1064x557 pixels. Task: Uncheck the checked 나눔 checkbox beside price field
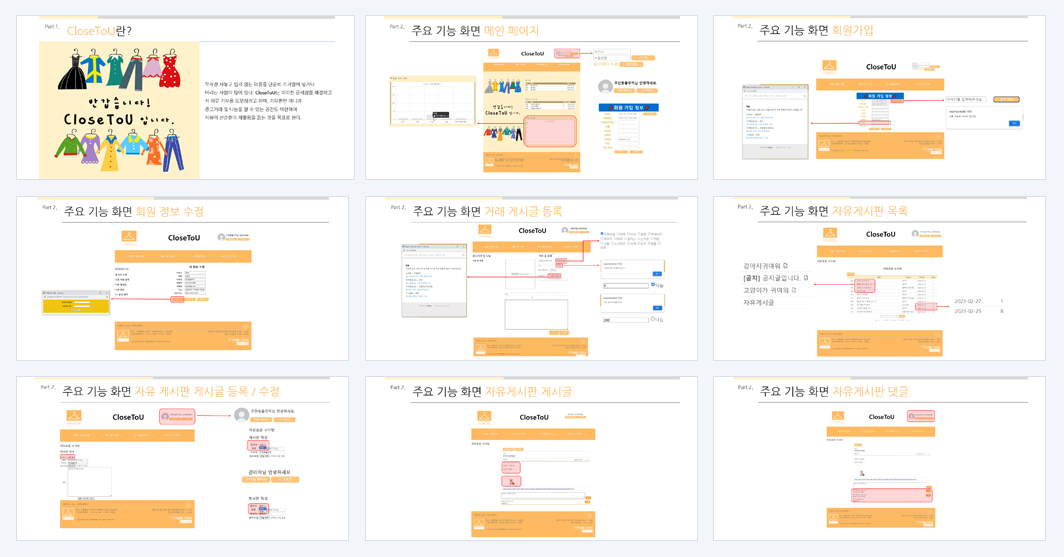point(653,285)
